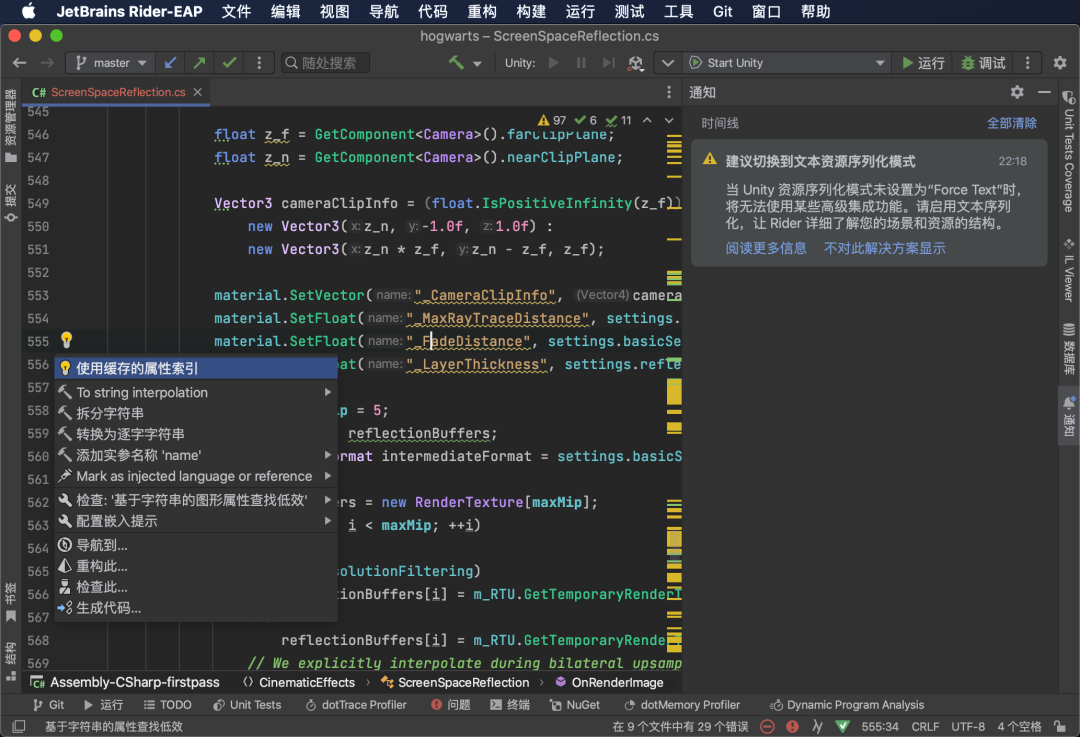This screenshot has width=1080, height=737.
Task: Click the Unity pause button
Action: 581,63
